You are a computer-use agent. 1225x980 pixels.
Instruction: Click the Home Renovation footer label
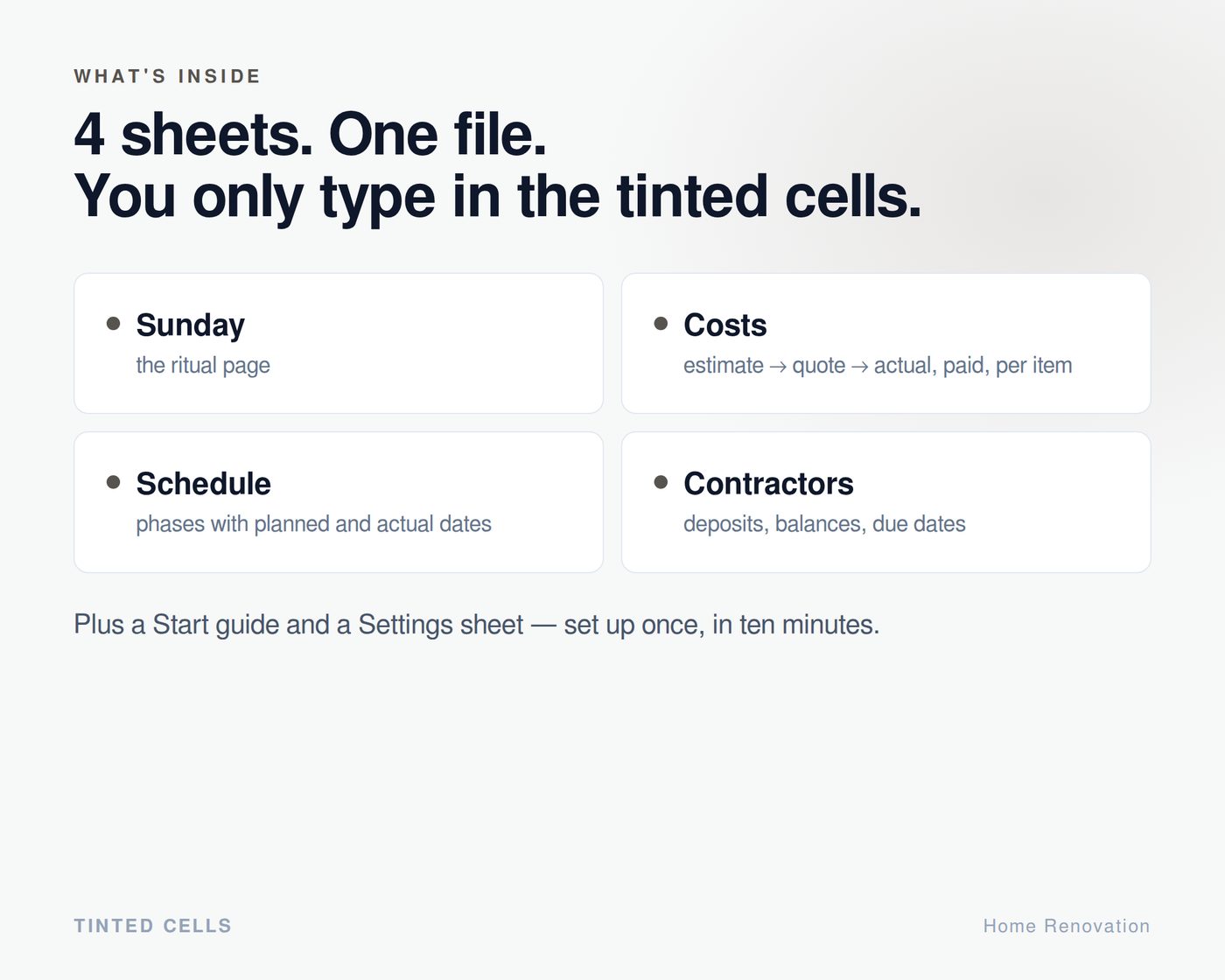(1067, 926)
